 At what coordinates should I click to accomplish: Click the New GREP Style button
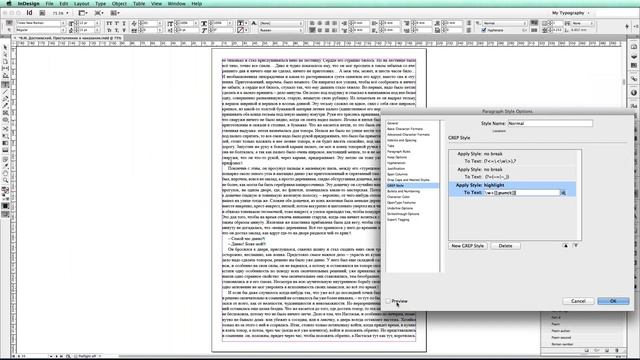point(468,246)
